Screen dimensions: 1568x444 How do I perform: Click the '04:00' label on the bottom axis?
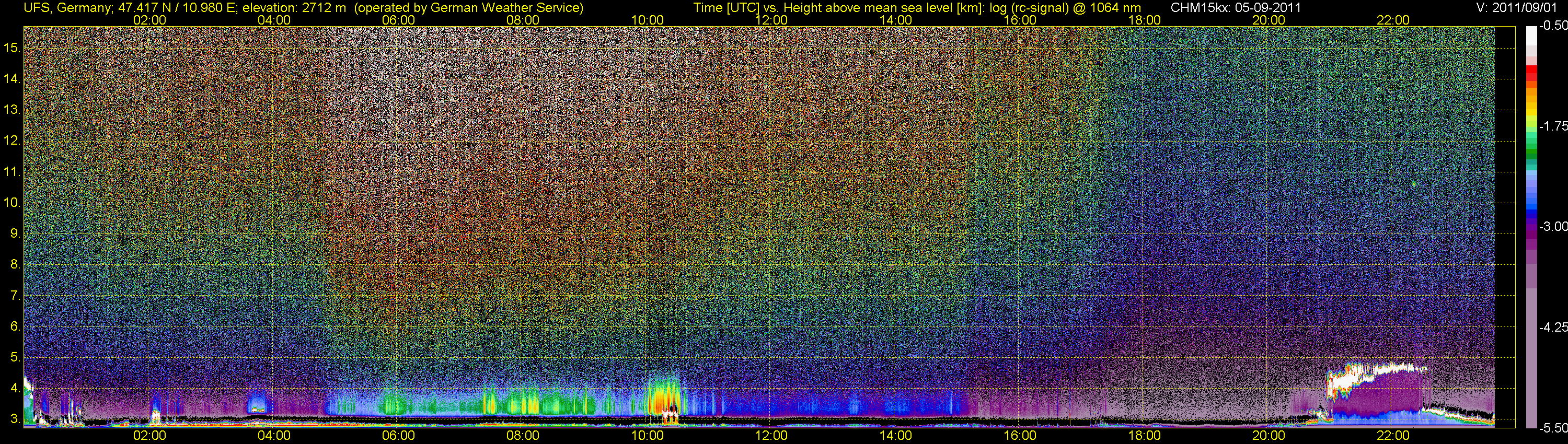coord(274,436)
